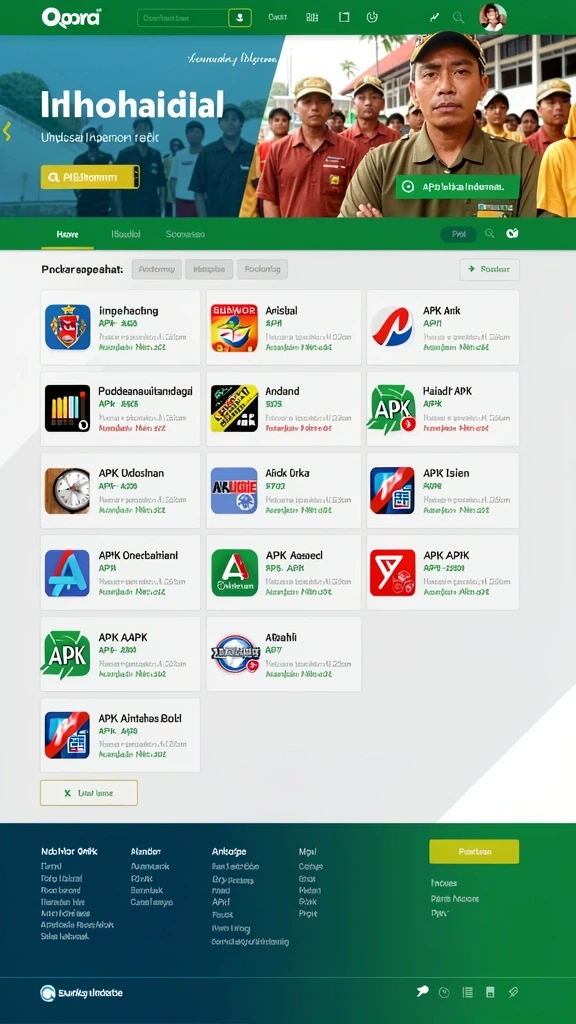Open the Inpehaoting crest app icon
This screenshot has width=576, height=1024.
click(68, 327)
